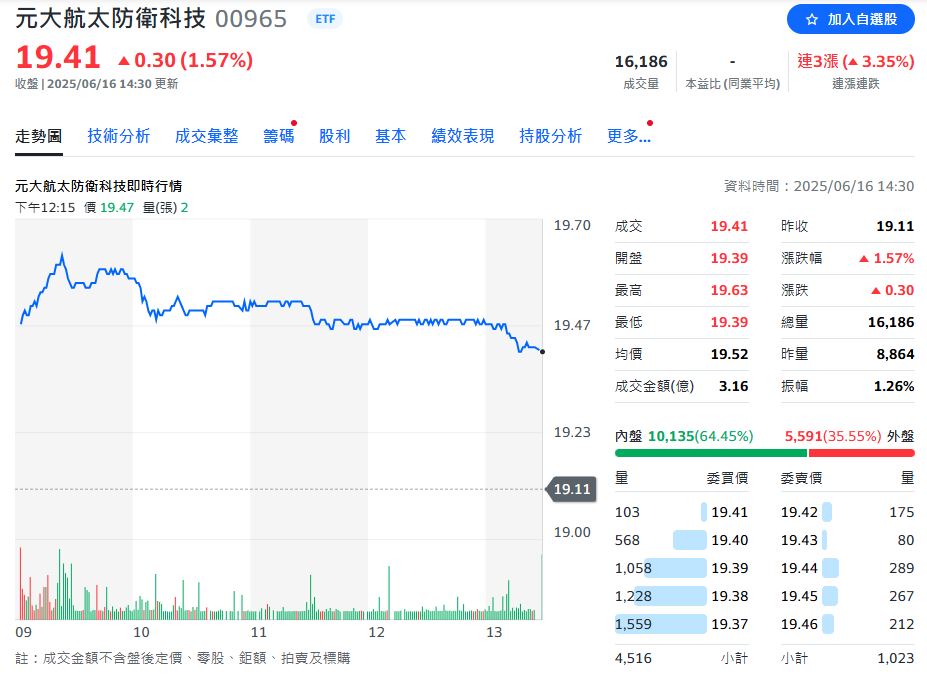Click the 最低 value 19.39
The width and height of the screenshot is (927, 682).
point(729,322)
